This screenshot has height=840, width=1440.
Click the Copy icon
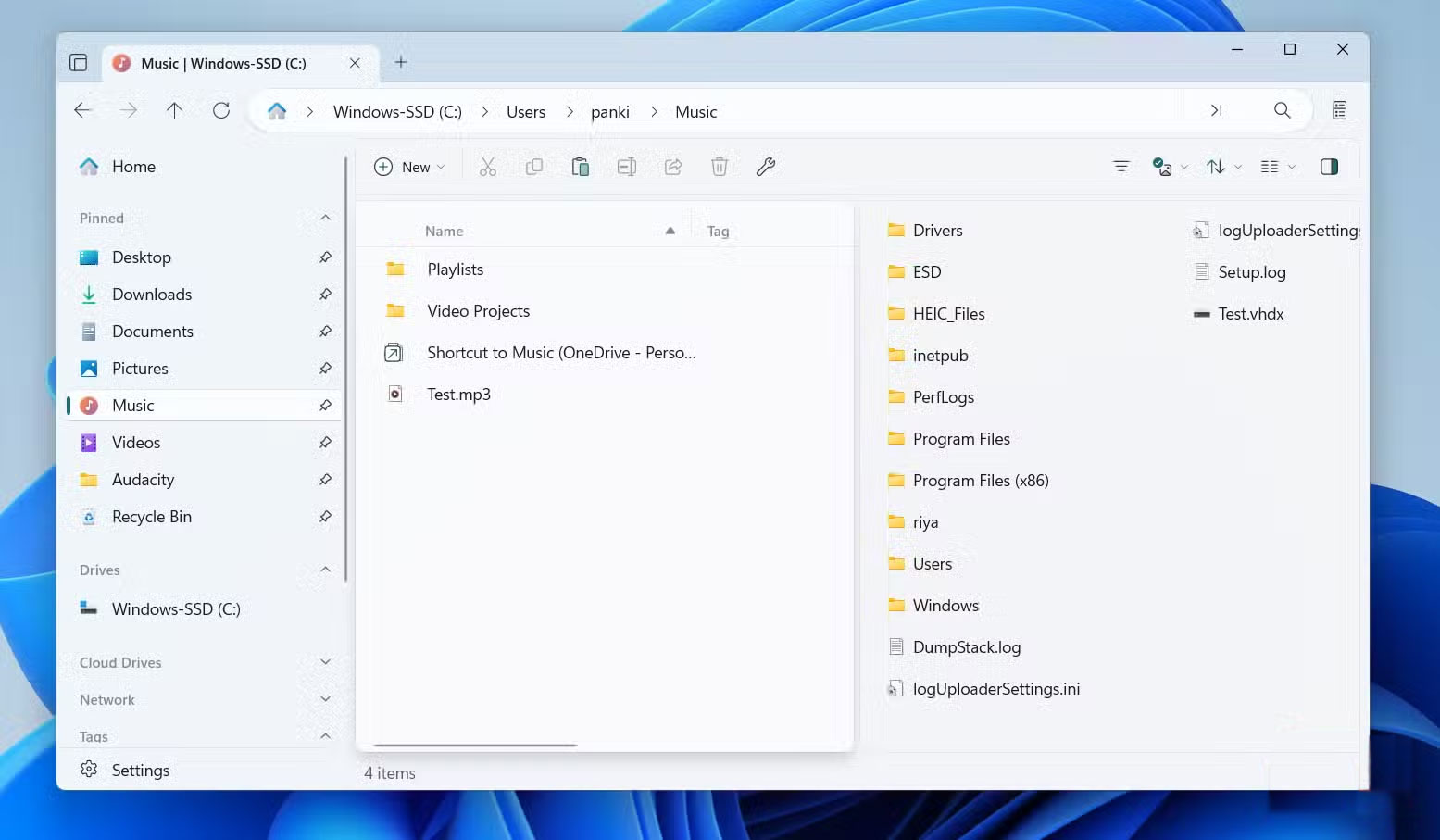click(534, 167)
